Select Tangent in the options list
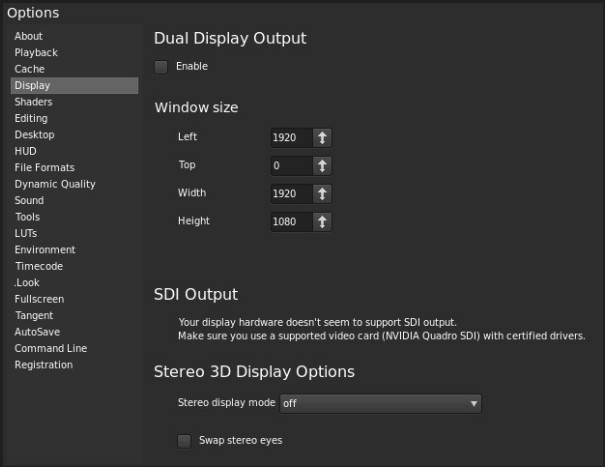 click(34, 315)
